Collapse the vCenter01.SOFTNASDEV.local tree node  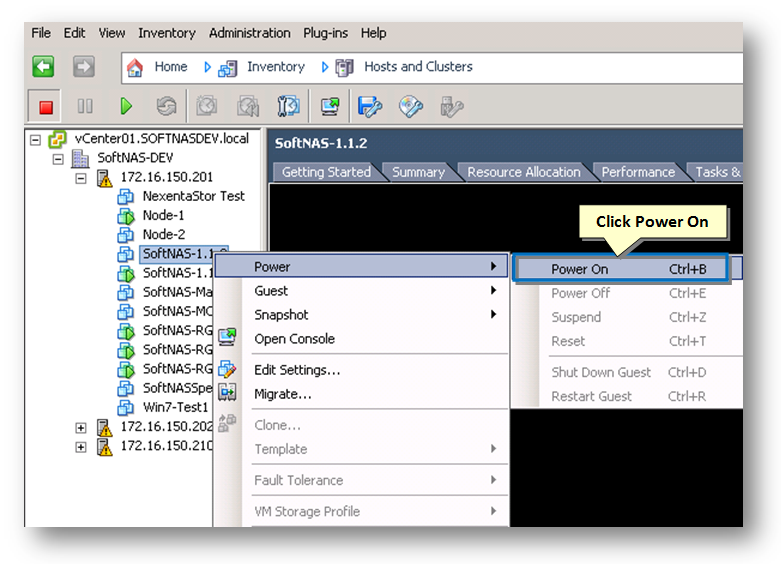[35, 140]
